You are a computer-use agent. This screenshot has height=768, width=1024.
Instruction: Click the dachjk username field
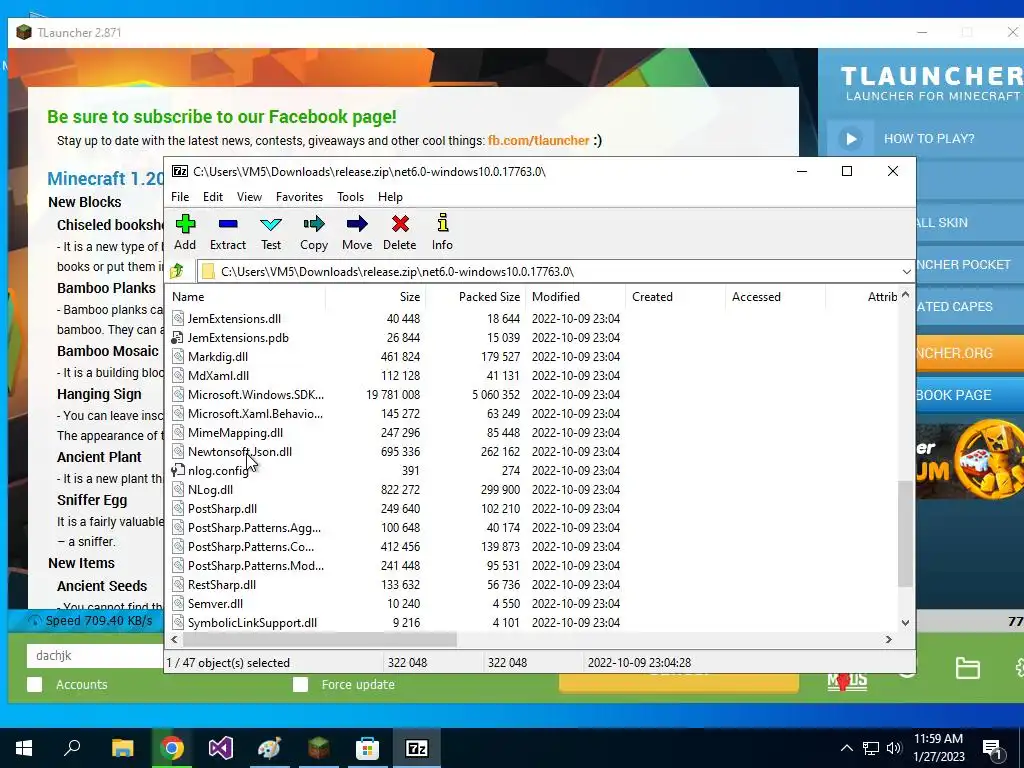pyautogui.click(x=95, y=655)
